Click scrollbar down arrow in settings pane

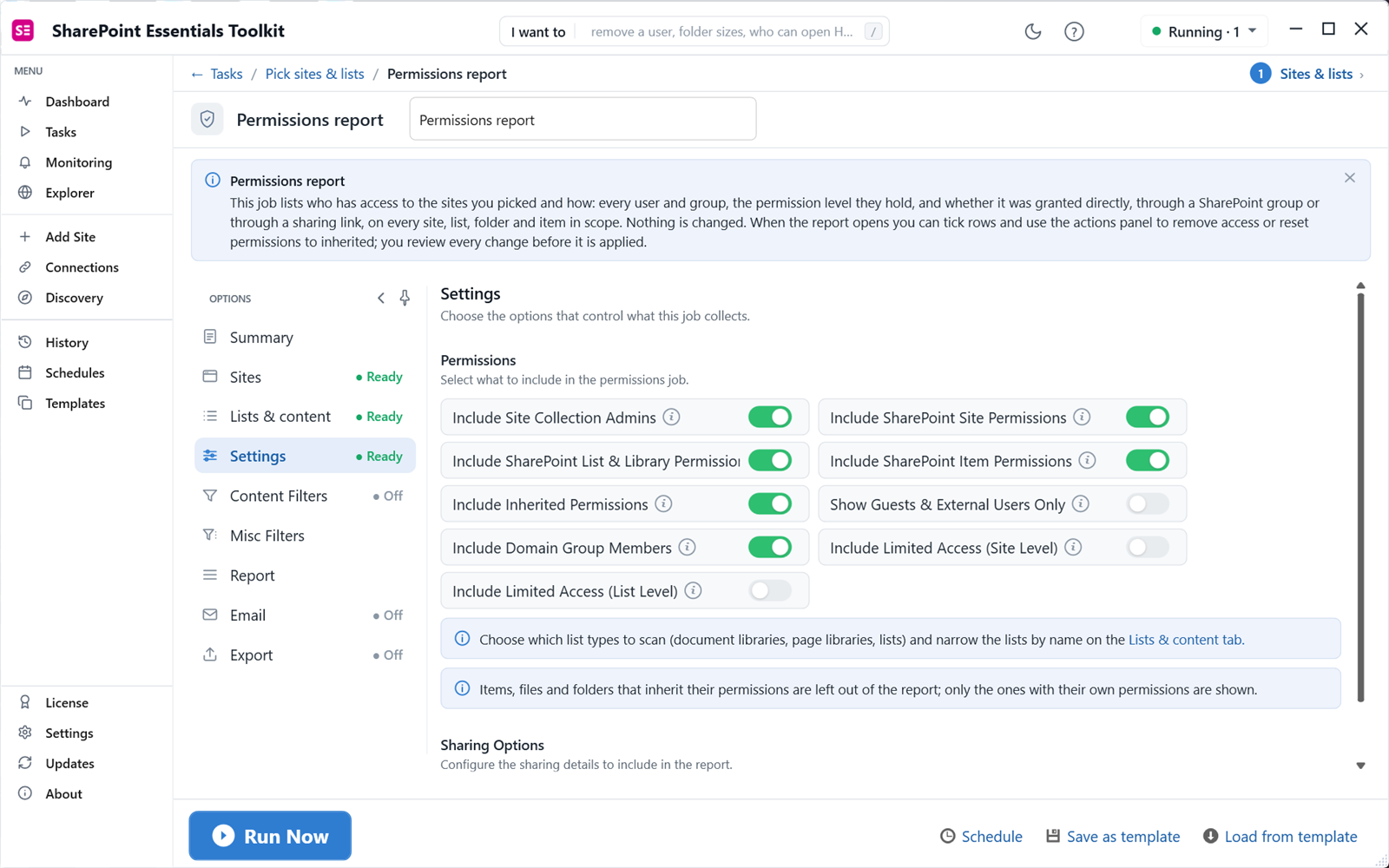tap(1360, 766)
